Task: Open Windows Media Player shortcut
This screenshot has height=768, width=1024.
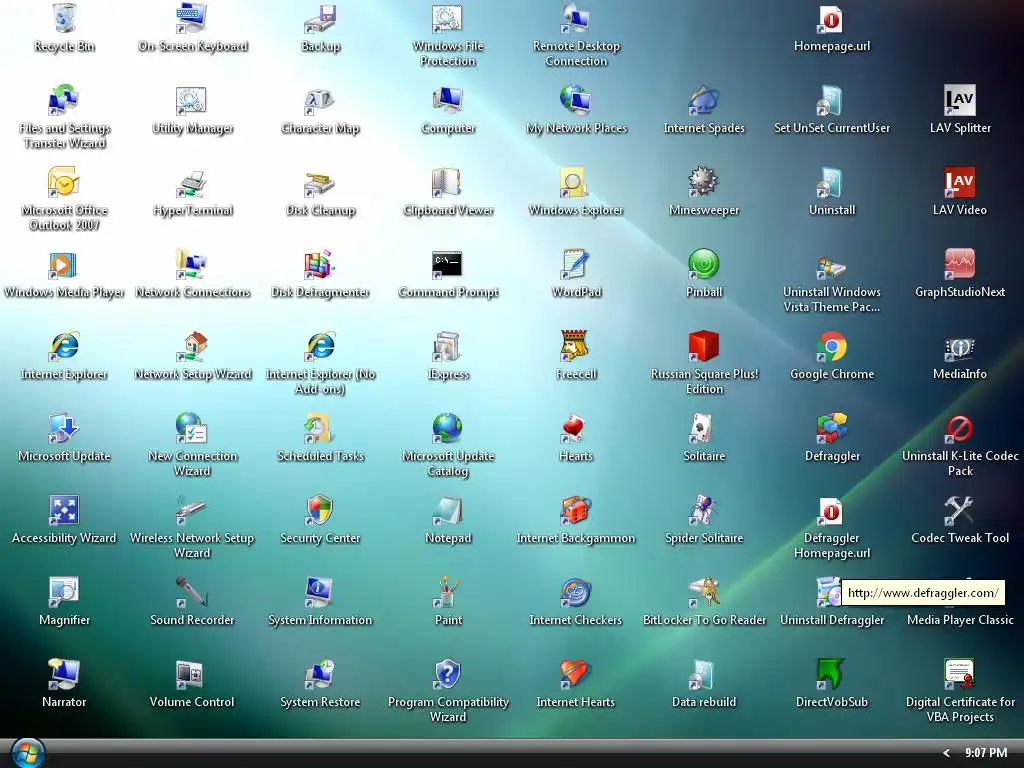Action: (x=64, y=264)
